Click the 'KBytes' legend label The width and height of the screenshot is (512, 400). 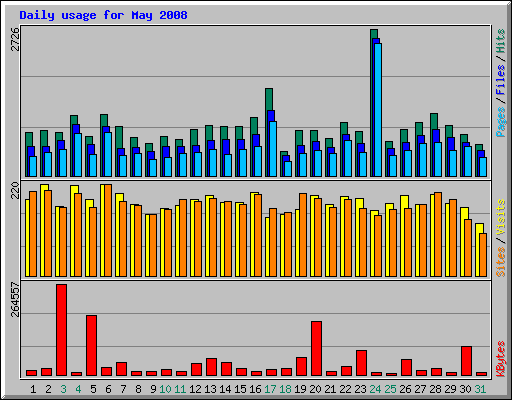[x=501, y=359]
